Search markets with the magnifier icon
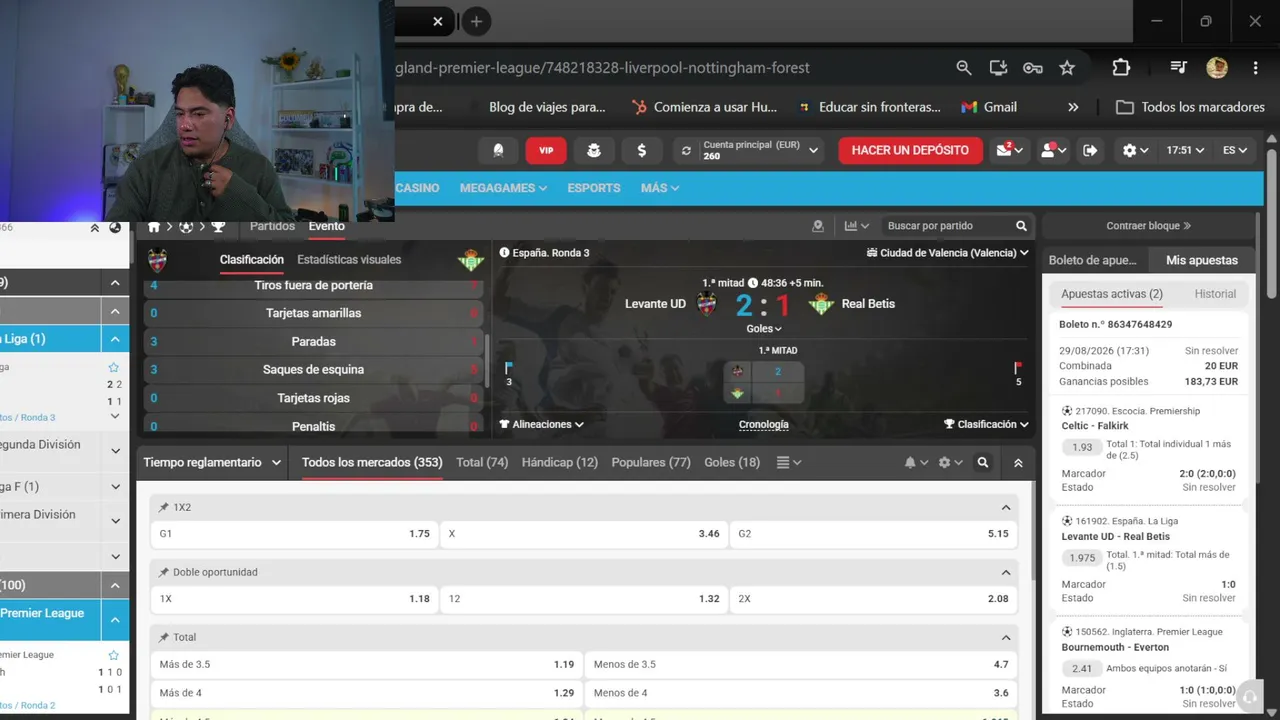Image resolution: width=1280 pixels, height=720 pixels. 983,463
